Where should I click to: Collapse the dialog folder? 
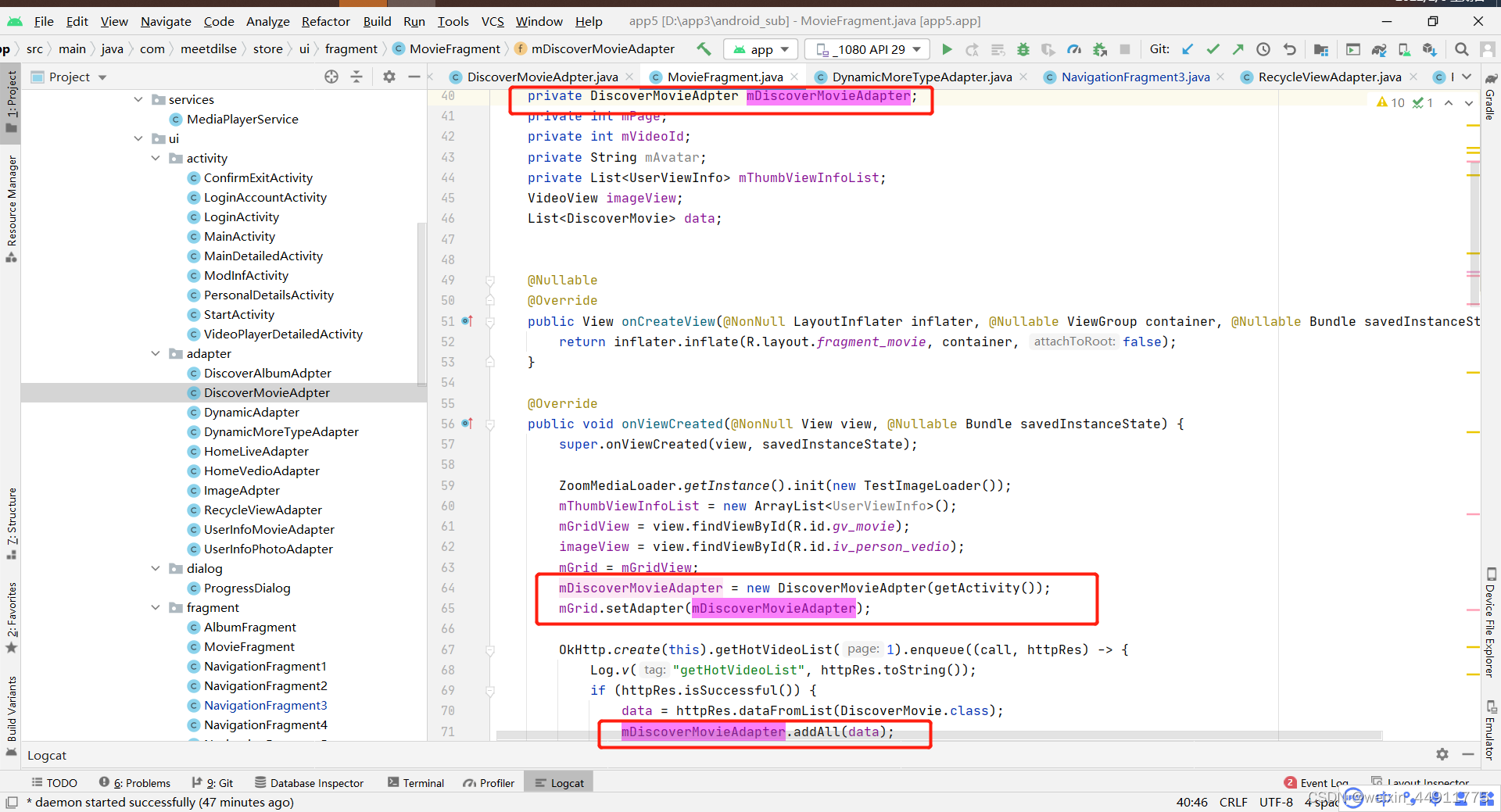click(x=156, y=568)
